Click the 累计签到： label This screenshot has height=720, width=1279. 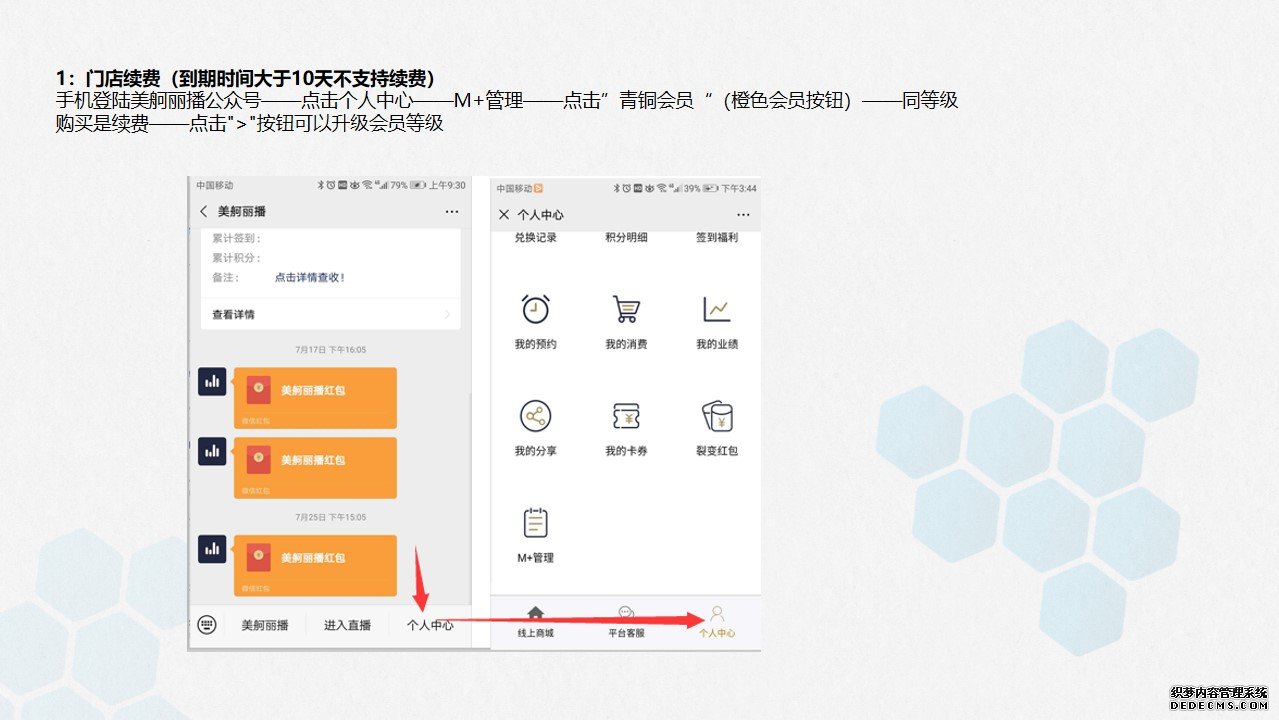point(236,239)
